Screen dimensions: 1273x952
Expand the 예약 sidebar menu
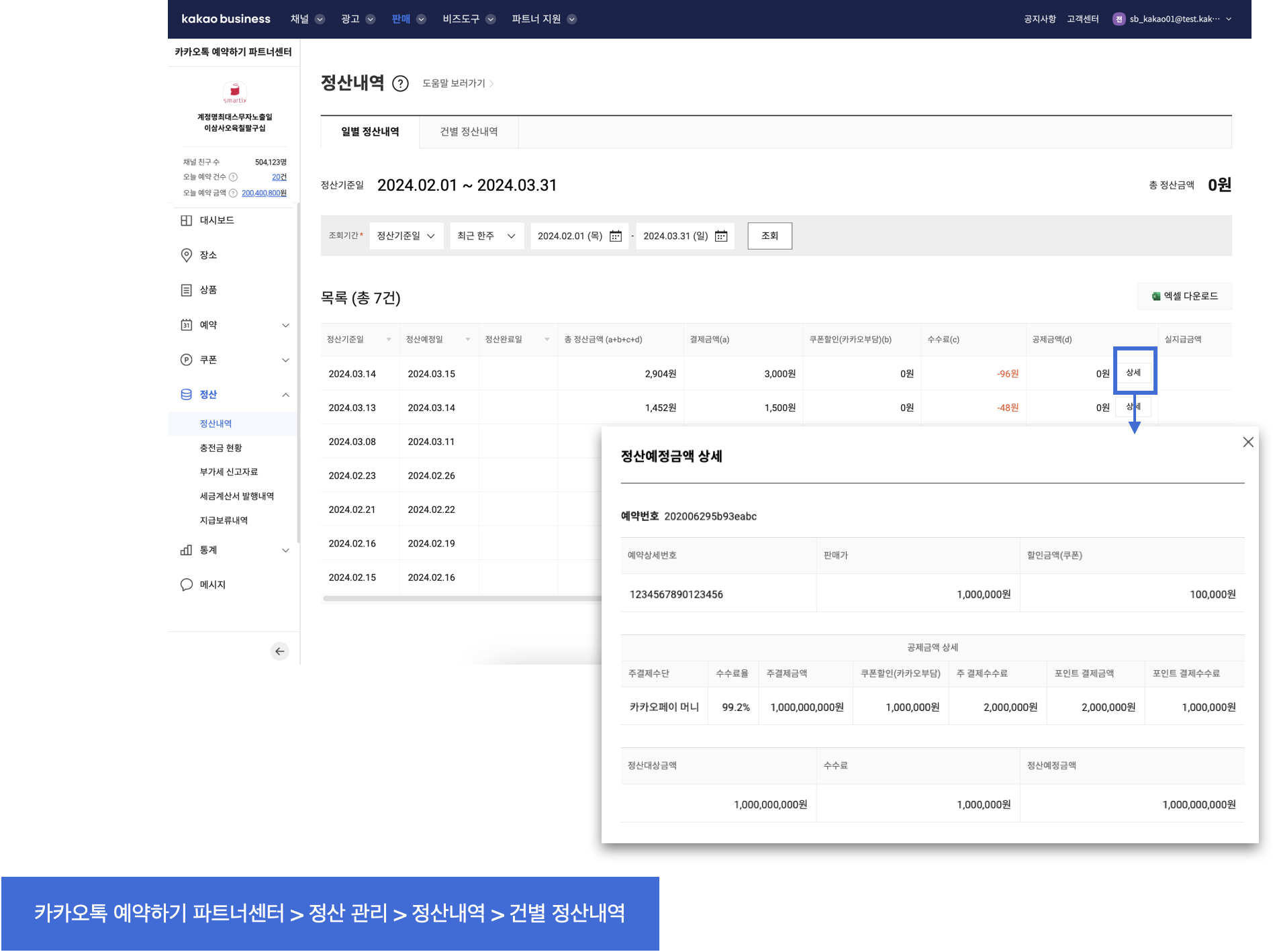click(285, 326)
